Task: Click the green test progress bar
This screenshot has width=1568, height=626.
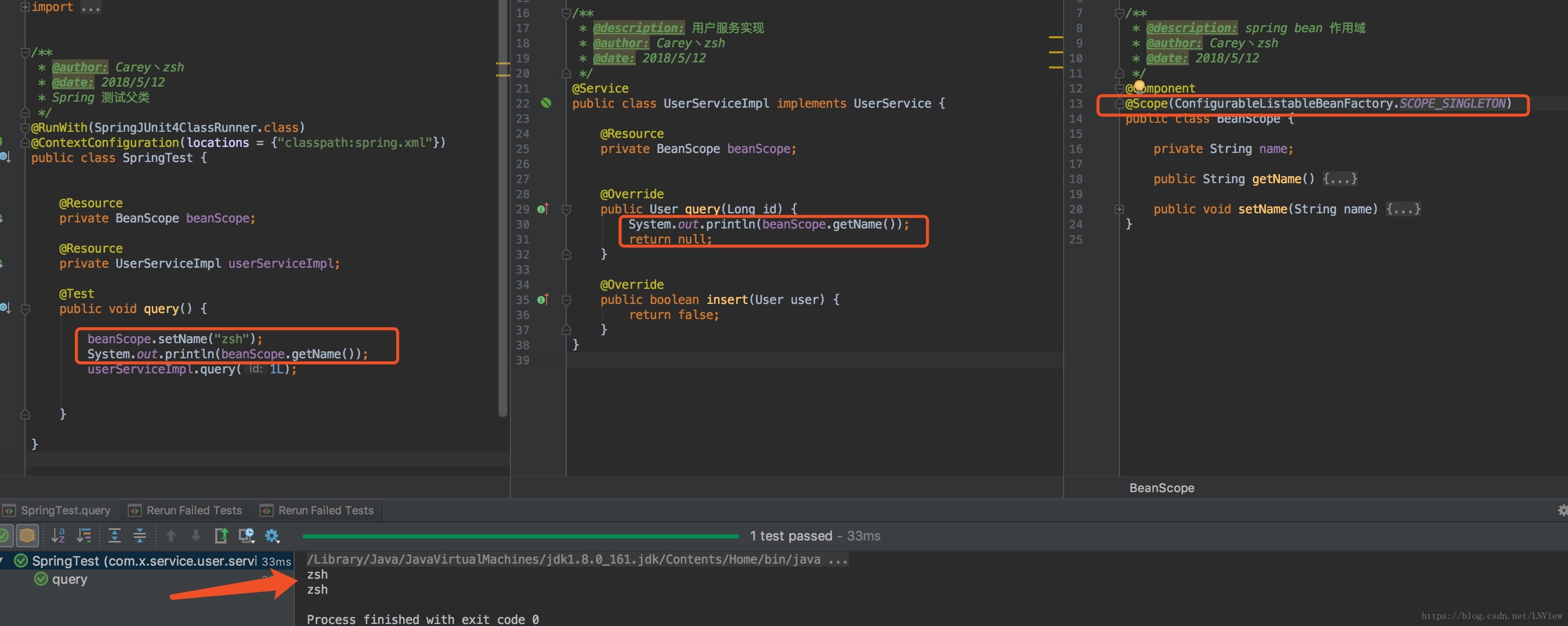Action: [520, 536]
